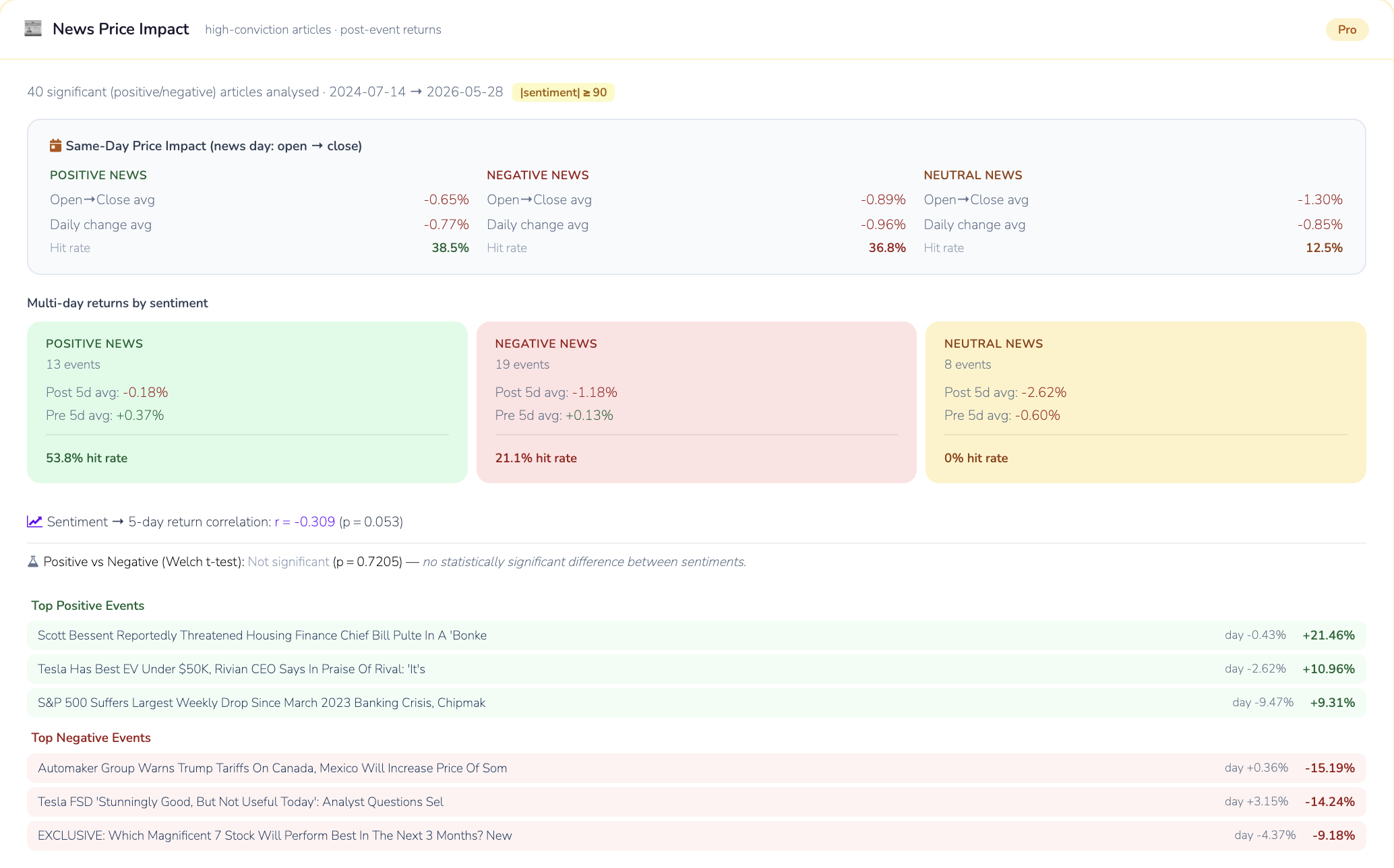
Task: Click the +10.96% return value
Action: point(1329,669)
